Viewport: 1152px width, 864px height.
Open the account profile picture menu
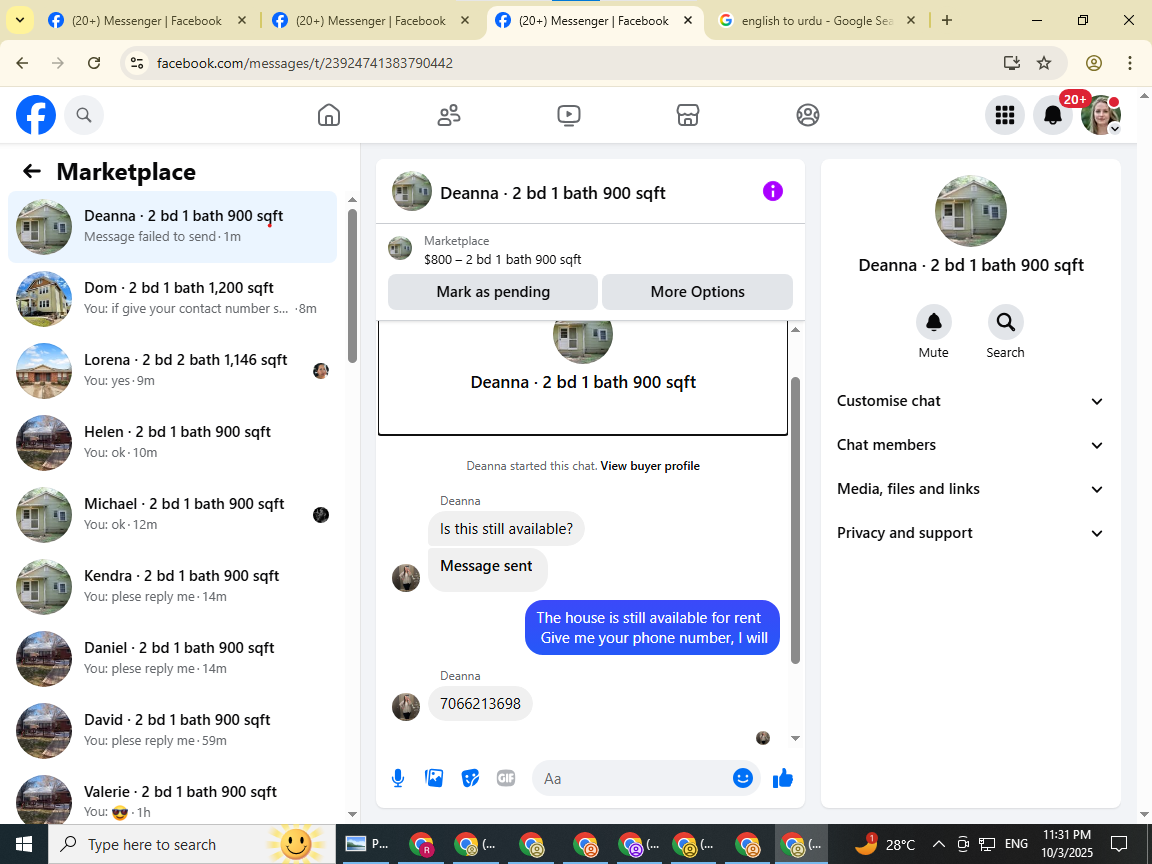[x=1101, y=115]
